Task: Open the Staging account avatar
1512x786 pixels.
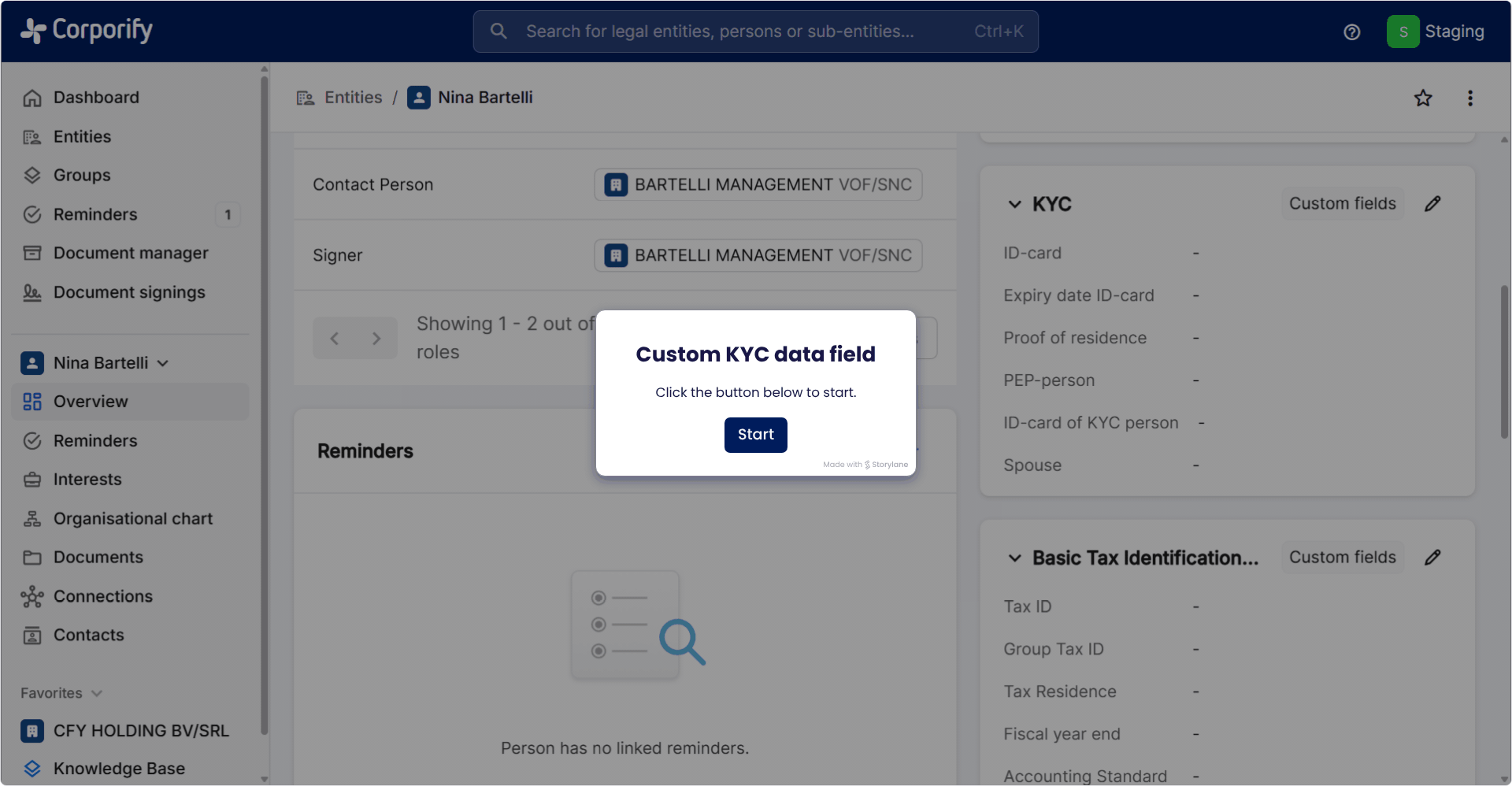Action: [1403, 32]
